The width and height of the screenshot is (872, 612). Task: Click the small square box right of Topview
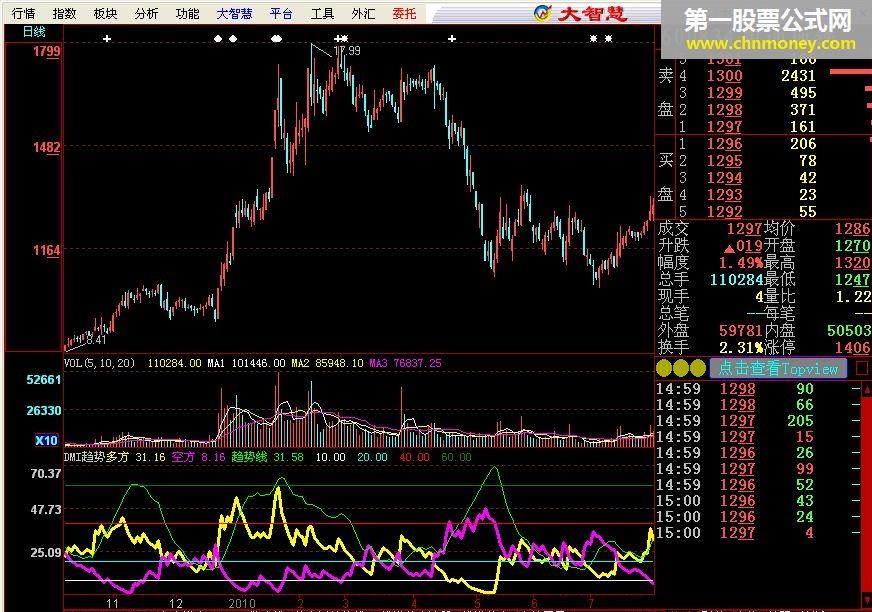point(861,368)
